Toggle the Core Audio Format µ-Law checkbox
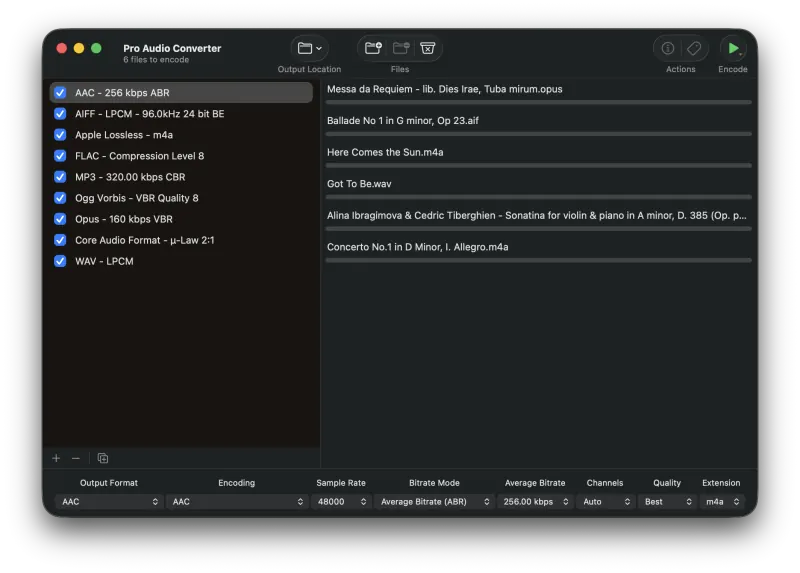The height and width of the screenshot is (573, 800). (x=60, y=240)
